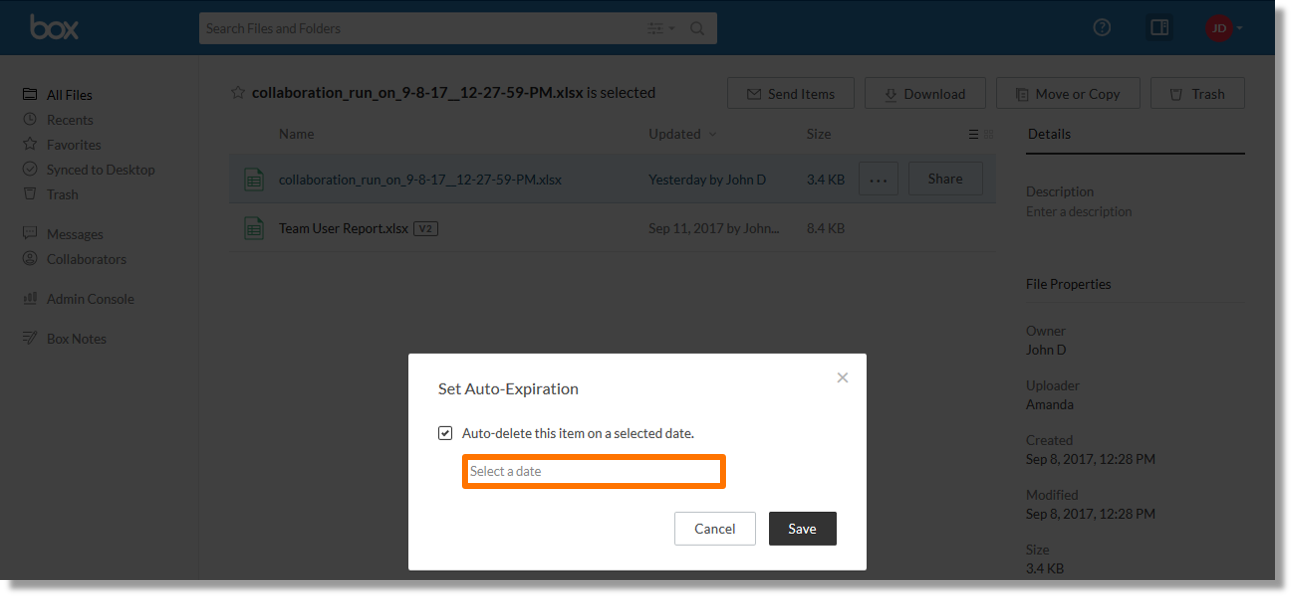Click the Synced to Desktop checkmark icon
Image resolution: width=1293 pixels, height=598 pixels.
(x=30, y=169)
